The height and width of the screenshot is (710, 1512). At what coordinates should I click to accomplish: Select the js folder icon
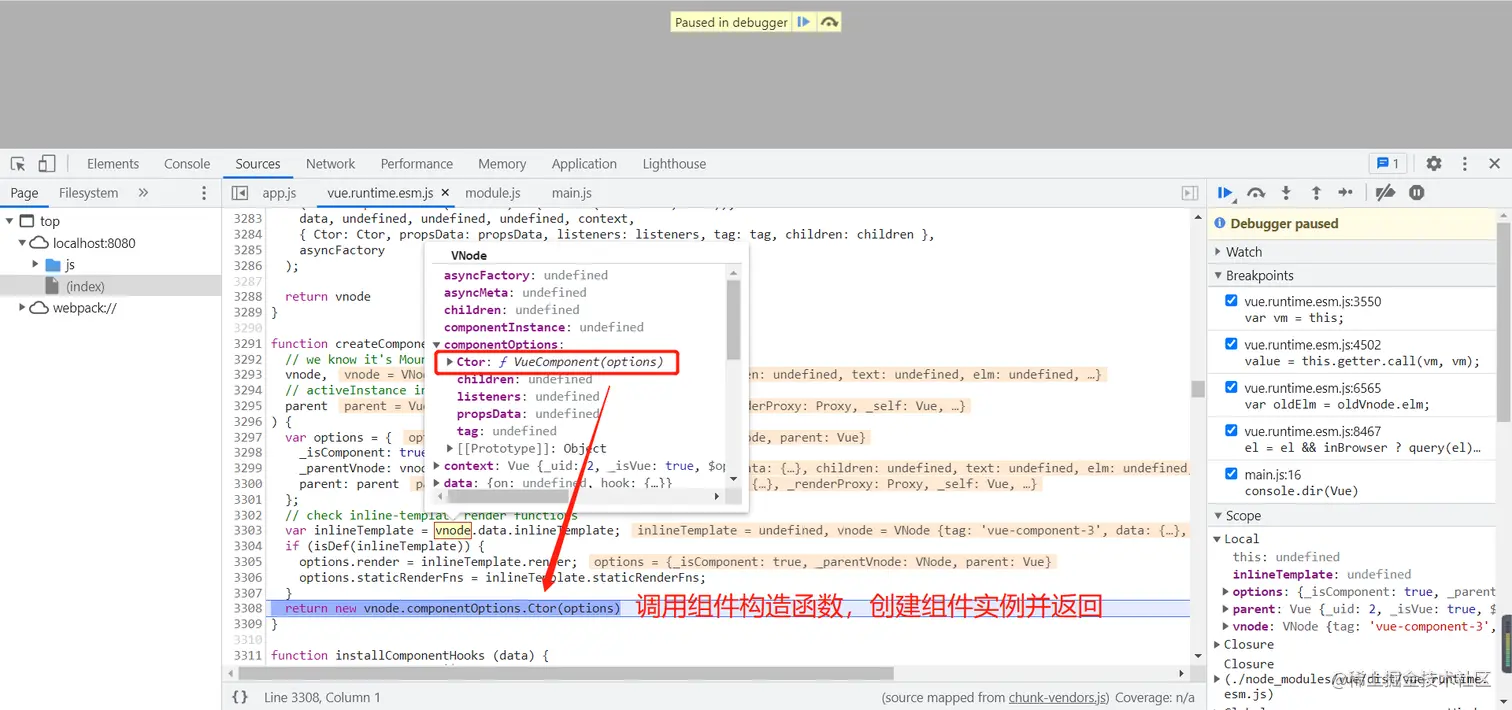pos(54,265)
